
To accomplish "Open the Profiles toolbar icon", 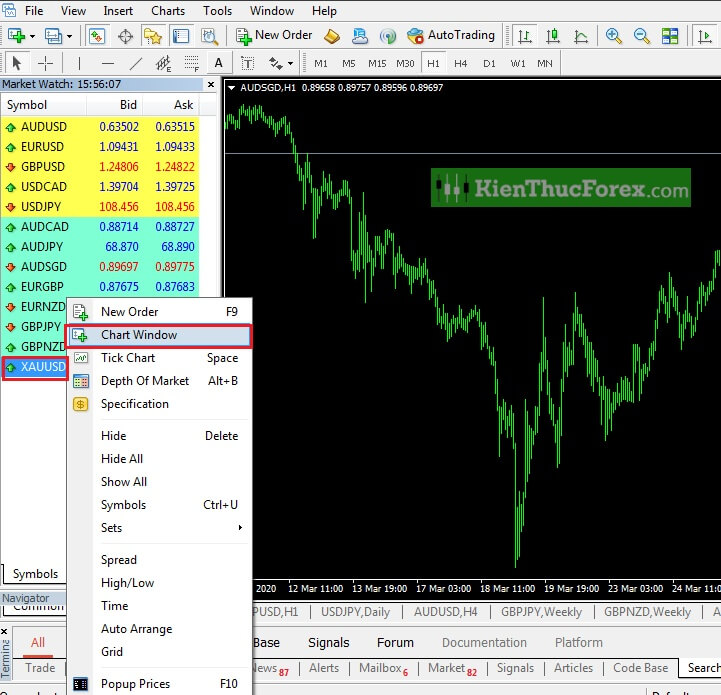I will (53, 35).
